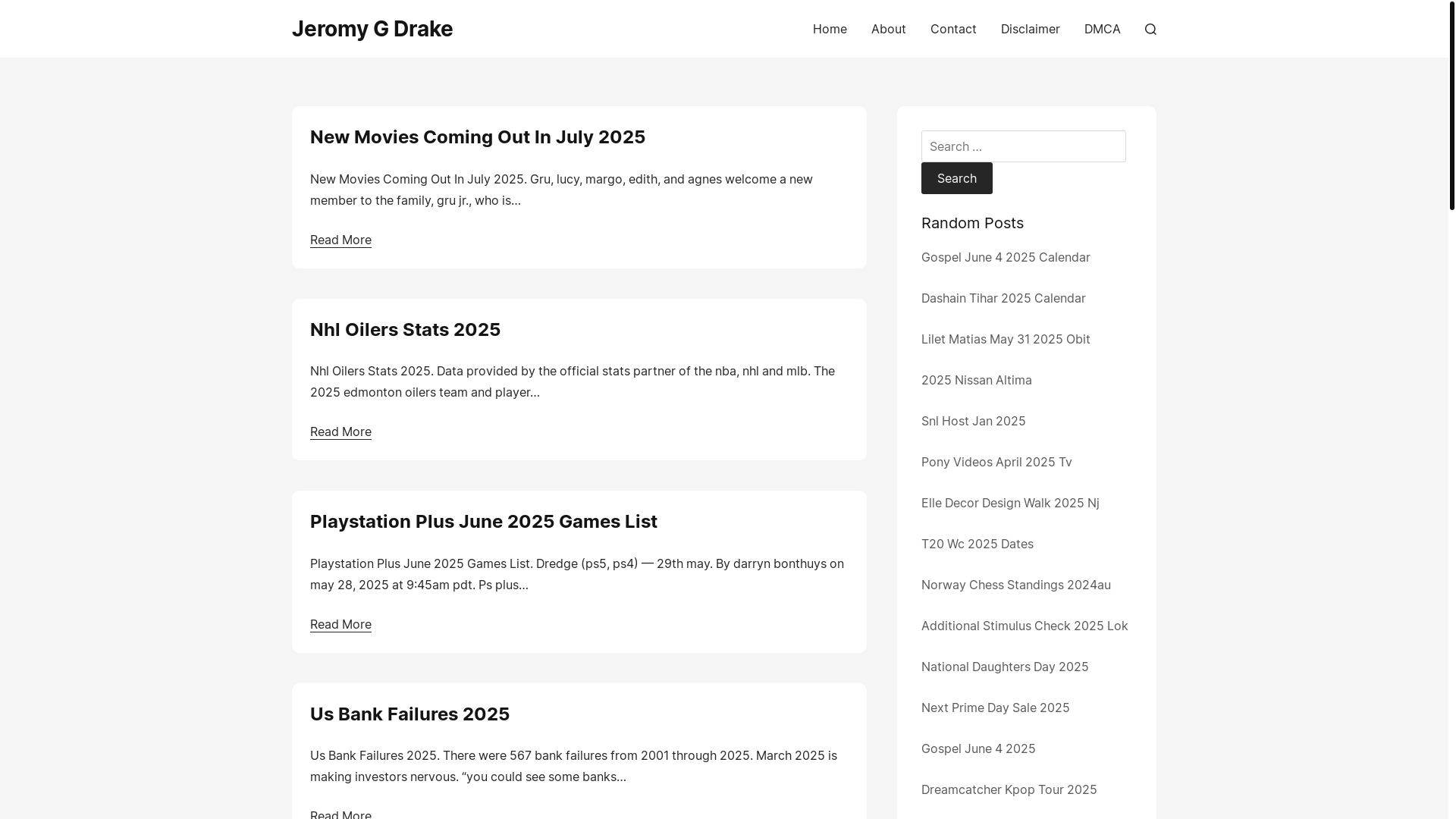Viewport: 1456px width, 819px height.
Task: Click the Random Posts heading text
Action: pos(972,223)
